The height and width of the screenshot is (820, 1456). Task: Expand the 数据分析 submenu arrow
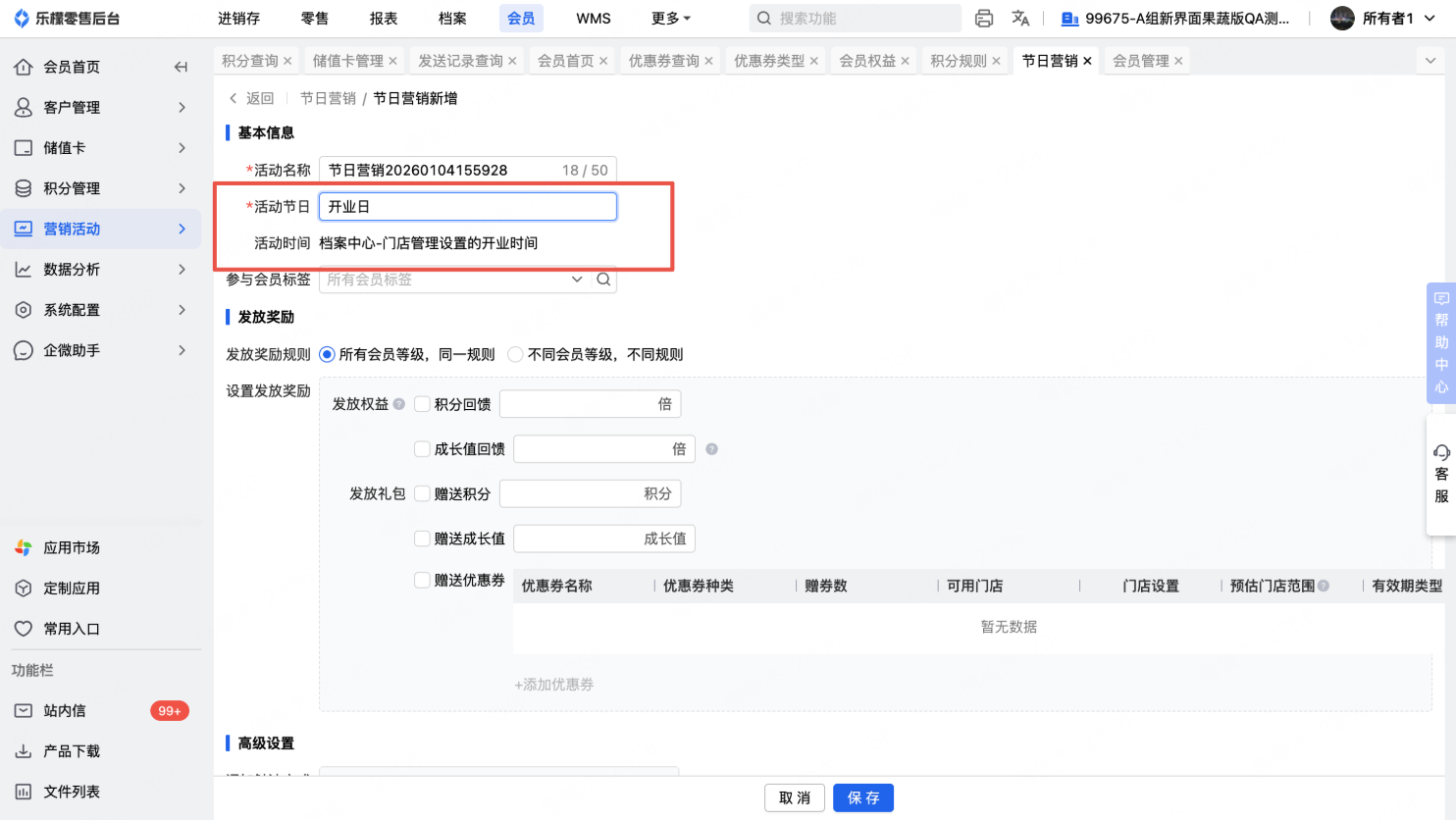(x=182, y=269)
